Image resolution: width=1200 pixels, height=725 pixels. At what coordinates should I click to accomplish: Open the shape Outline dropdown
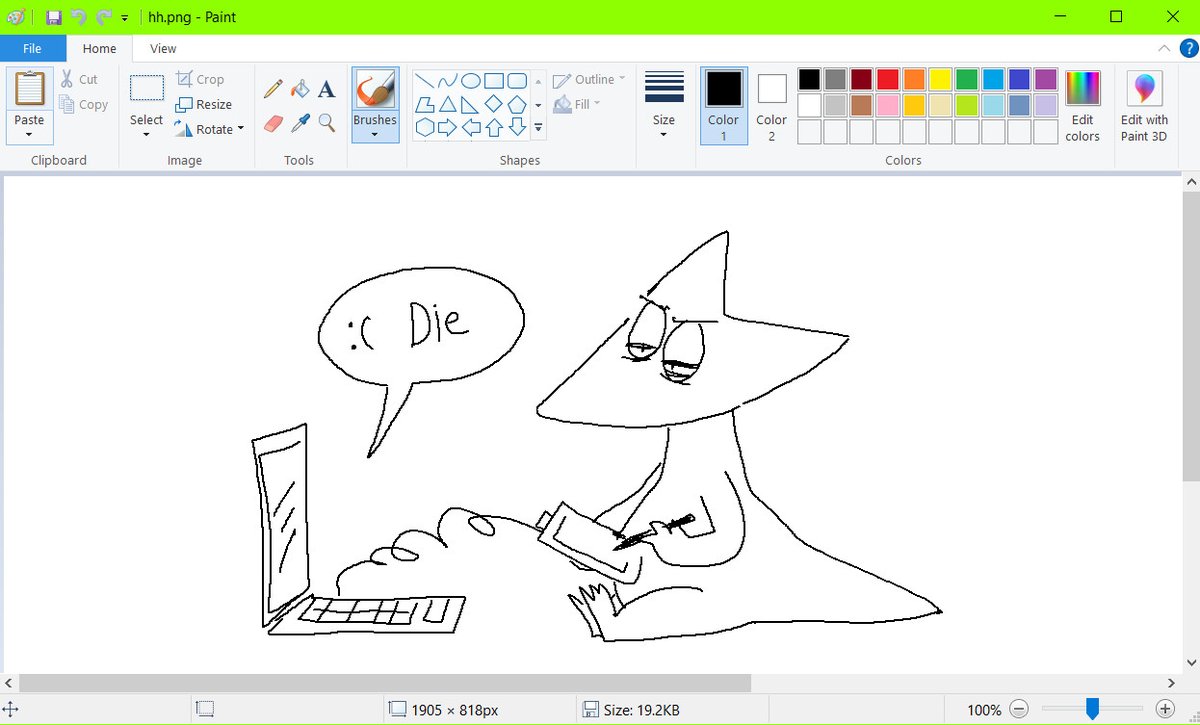(588, 79)
